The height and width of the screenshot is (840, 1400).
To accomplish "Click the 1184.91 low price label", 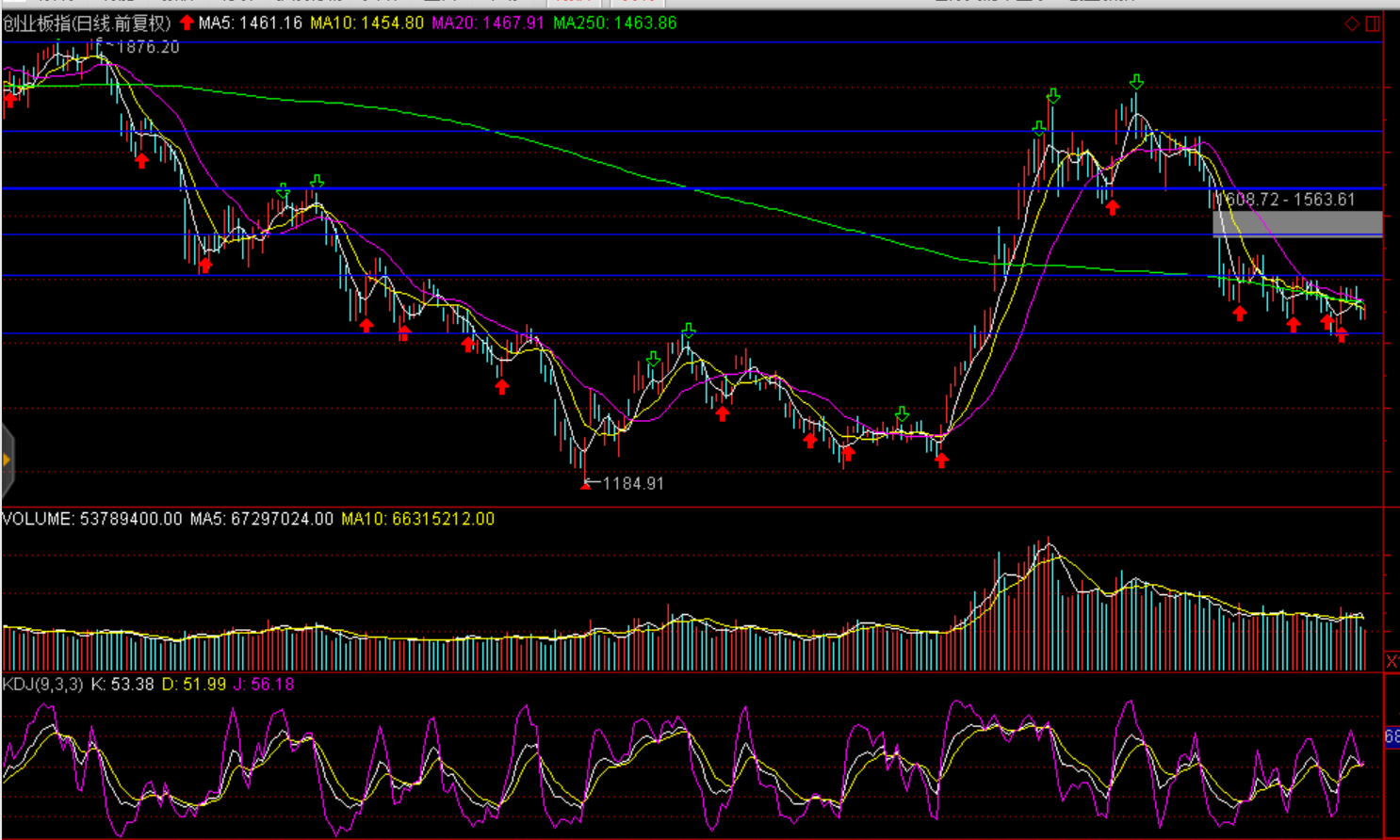I will click(633, 483).
